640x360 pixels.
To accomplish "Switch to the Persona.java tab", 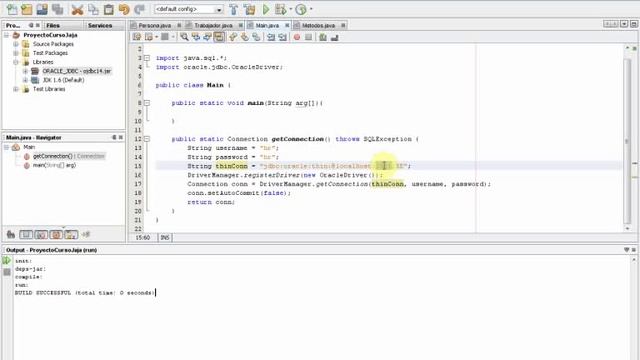I will [155, 25].
